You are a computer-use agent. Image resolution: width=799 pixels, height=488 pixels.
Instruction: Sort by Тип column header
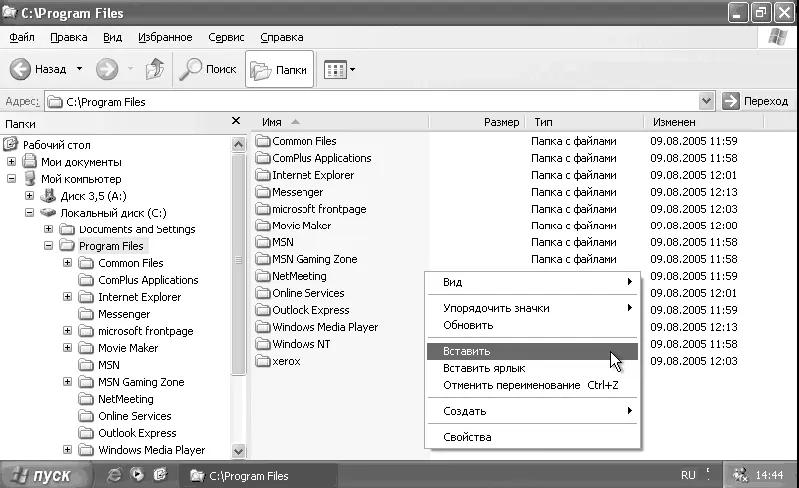(x=584, y=122)
